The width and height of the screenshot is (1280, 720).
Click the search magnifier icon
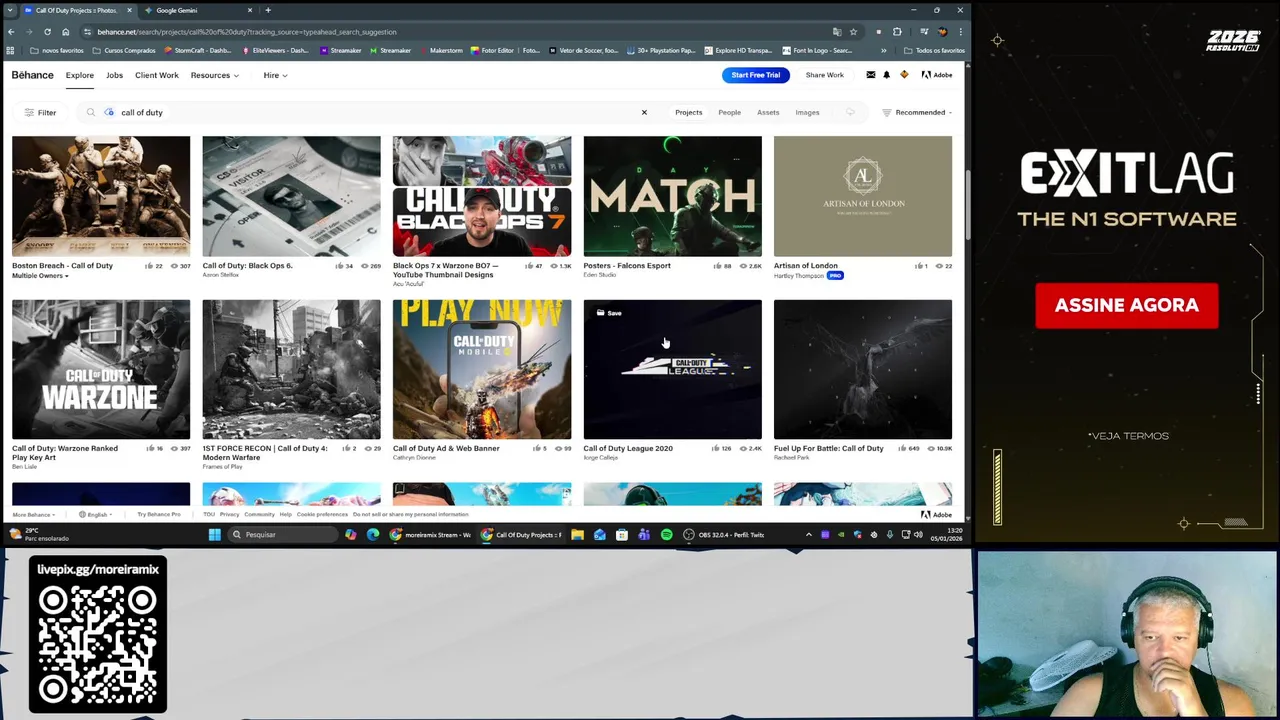click(91, 112)
